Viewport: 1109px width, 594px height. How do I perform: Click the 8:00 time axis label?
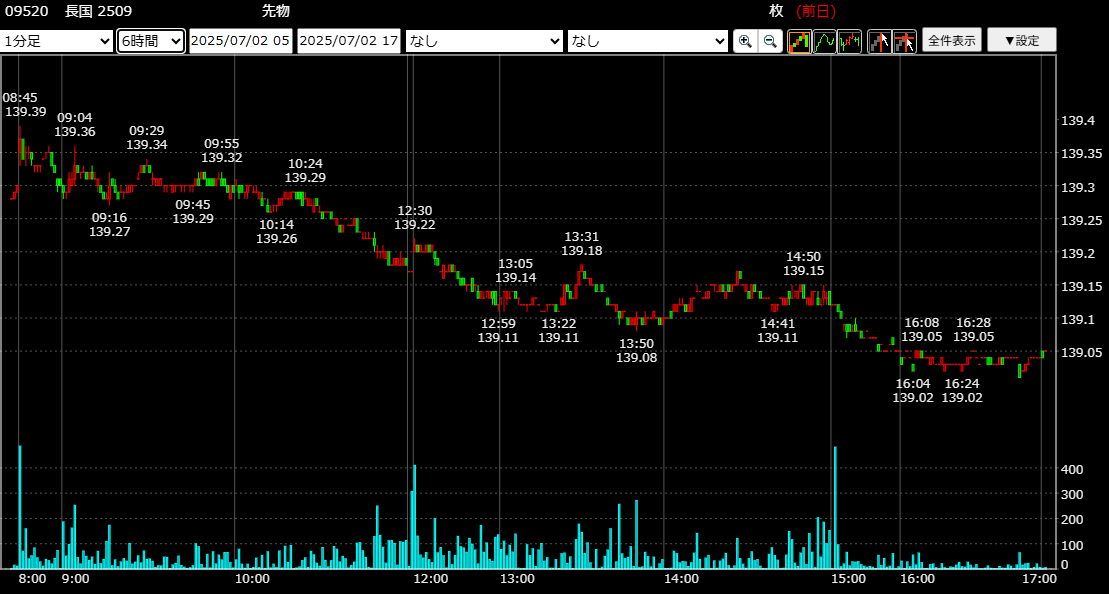click(x=33, y=578)
